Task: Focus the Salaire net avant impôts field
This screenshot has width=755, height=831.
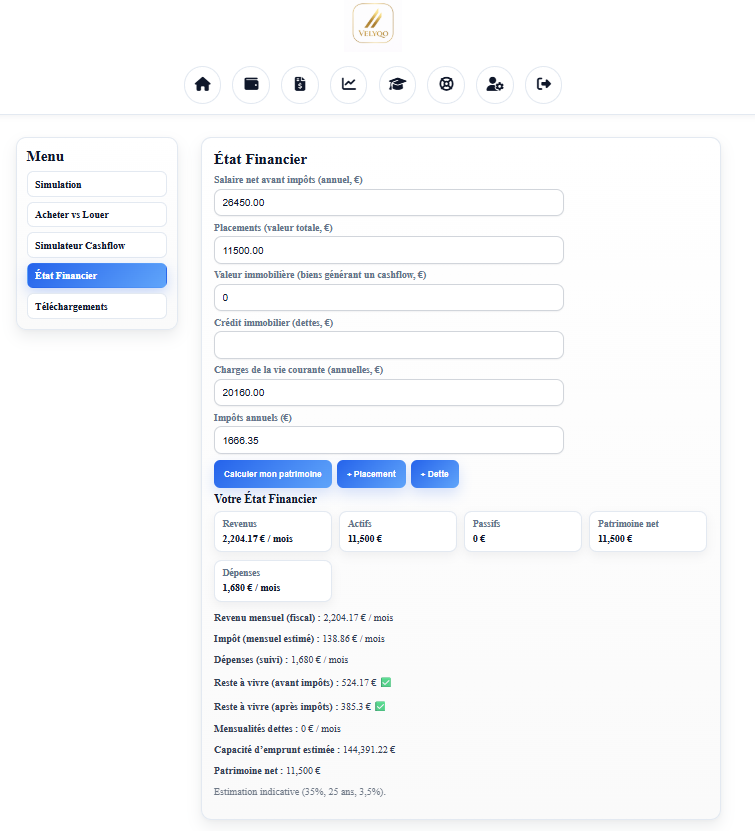Action: click(389, 202)
